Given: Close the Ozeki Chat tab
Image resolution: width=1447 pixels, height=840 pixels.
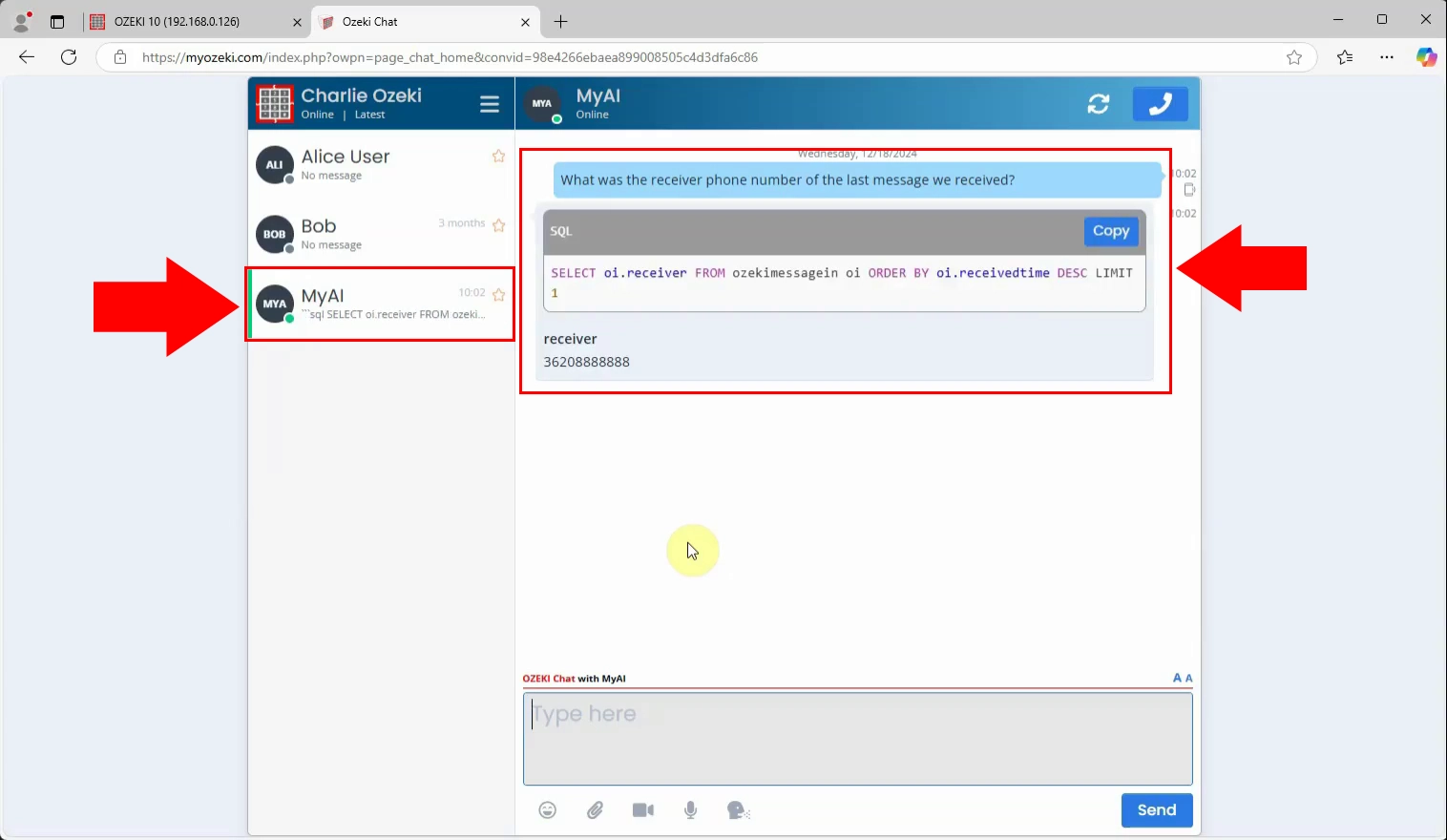Looking at the screenshot, I should [525, 22].
